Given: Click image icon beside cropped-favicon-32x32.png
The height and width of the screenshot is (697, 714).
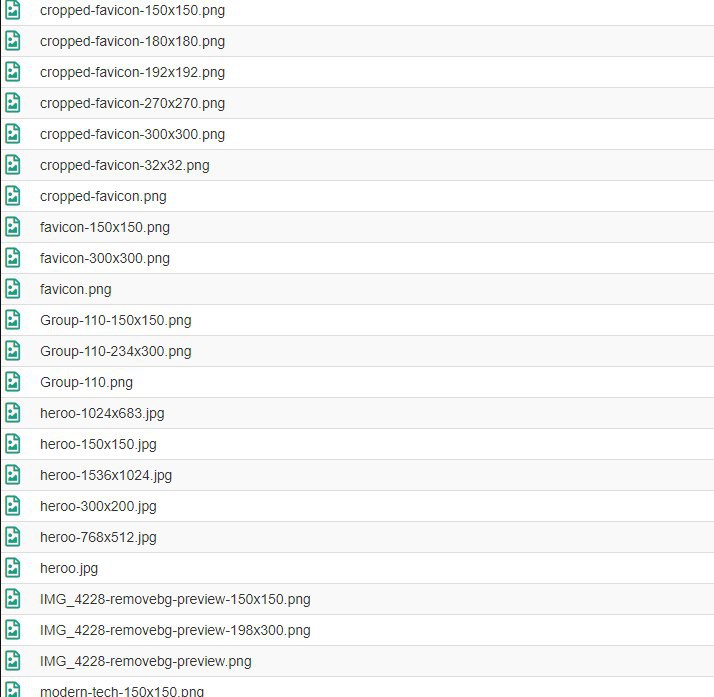Looking at the screenshot, I should pos(13,165).
